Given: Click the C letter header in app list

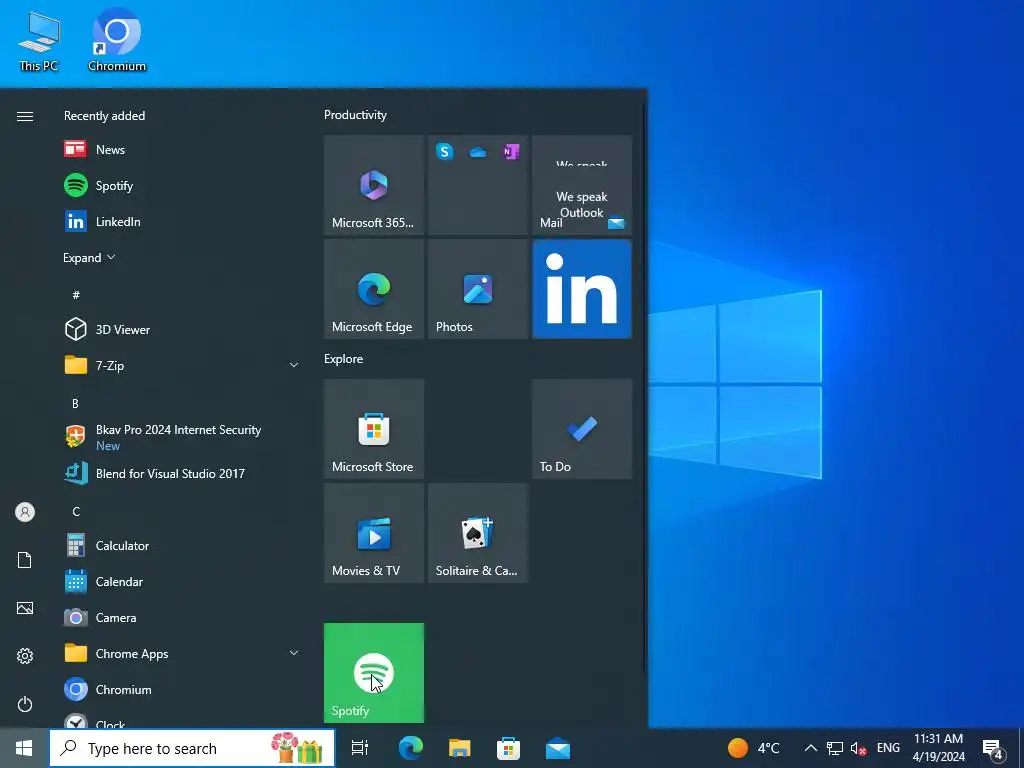Looking at the screenshot, I should click(x=76, y=511).
